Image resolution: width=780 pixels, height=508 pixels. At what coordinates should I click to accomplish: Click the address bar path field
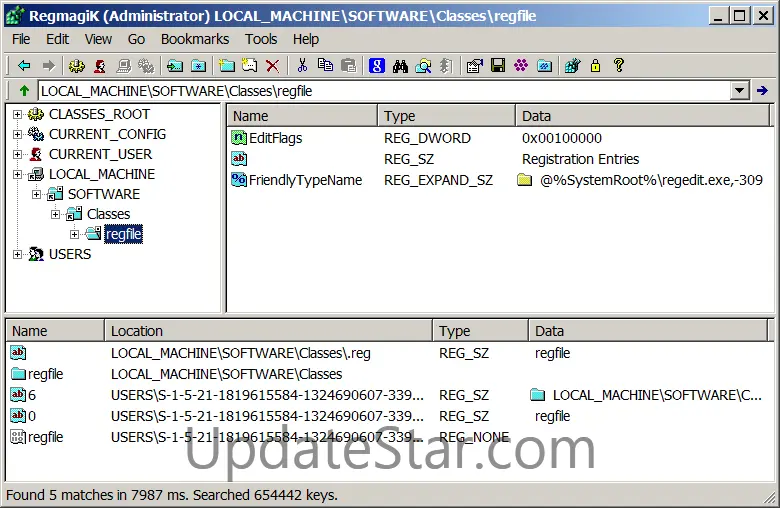pos(385,91)
